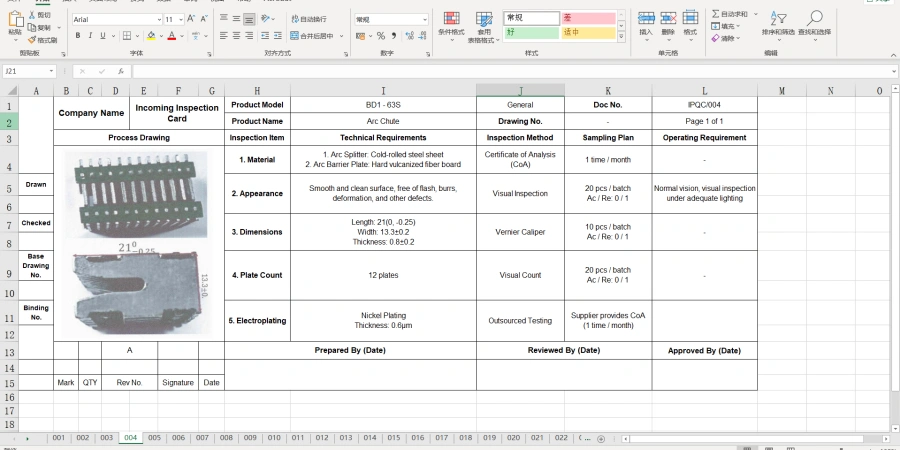Click the Paste clipboard icon
This screenshot has height=450, width=900.
(15, 20)
